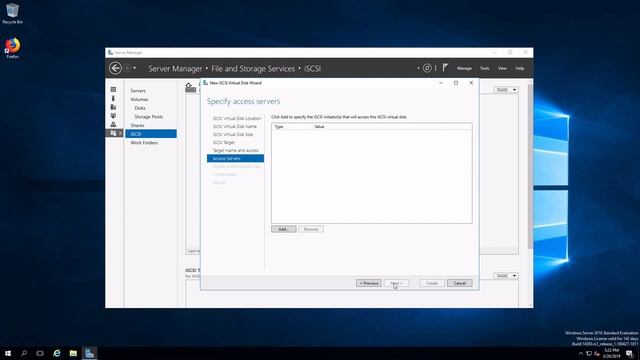Image resolution: width=640 pixels, height=360 pixels.
Task: Go to iSCSI Virtual Disk Size step
Action: pyautogui.click(x=233, y=134)
